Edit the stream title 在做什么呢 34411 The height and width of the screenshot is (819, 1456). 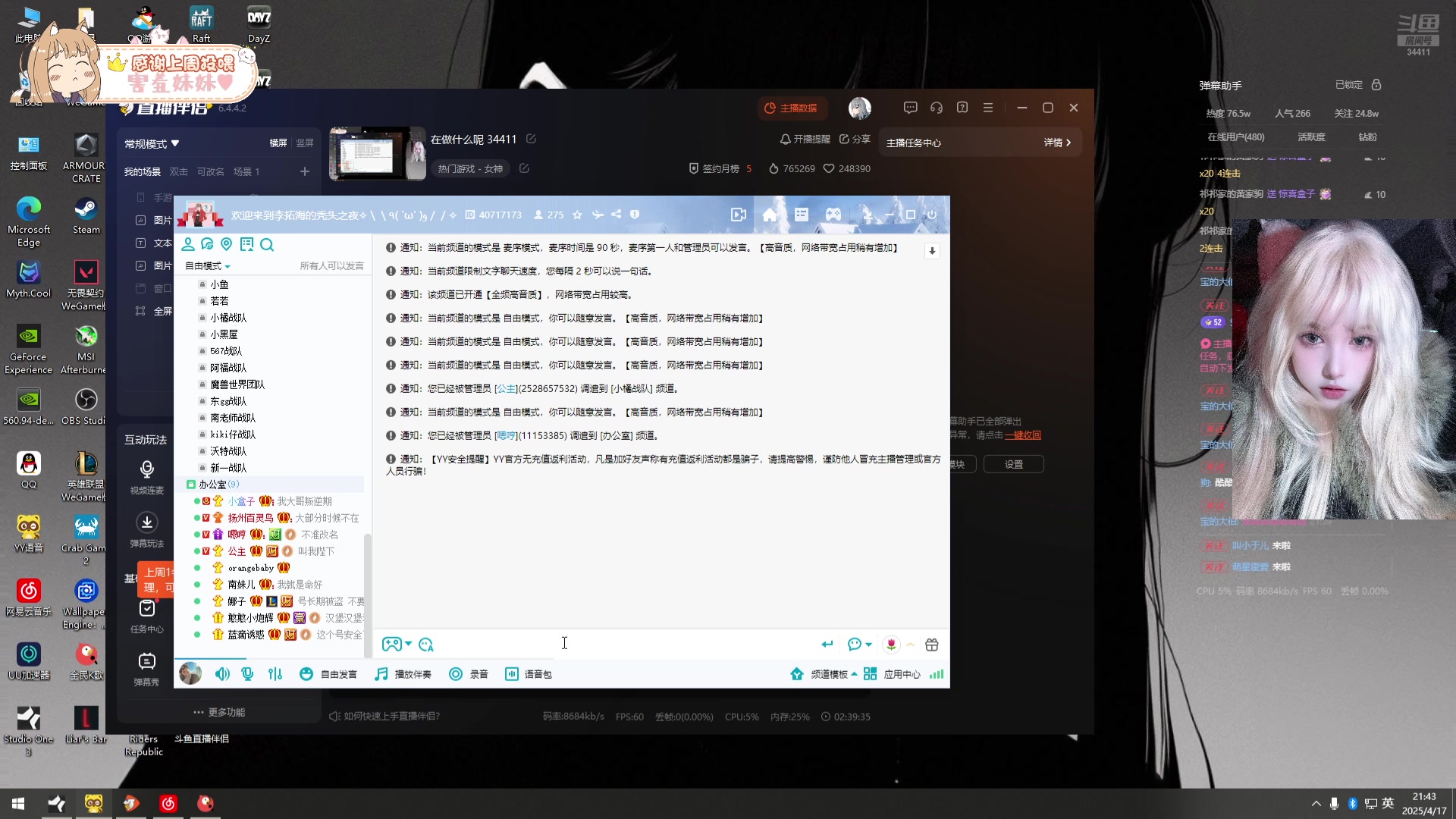pos(531,139)
